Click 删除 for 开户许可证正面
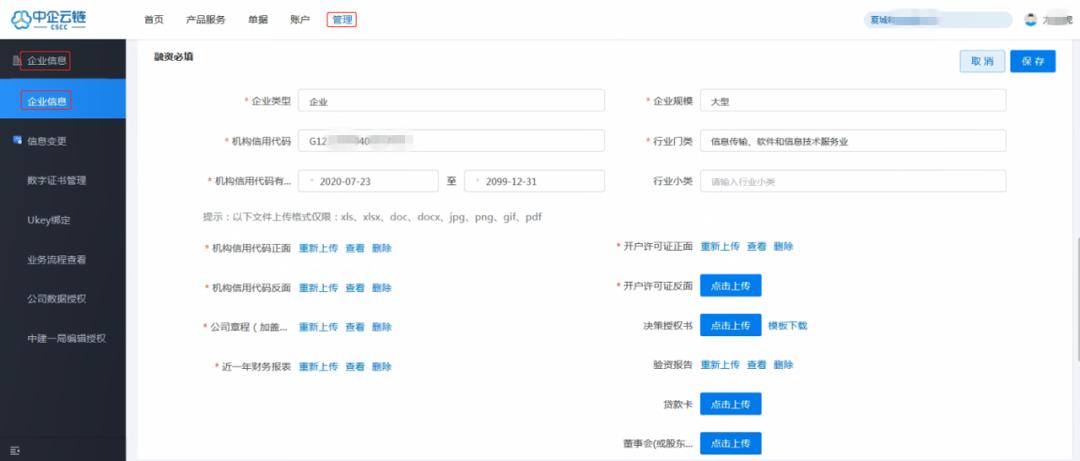Screen dimensions: 1080x461 783,246
